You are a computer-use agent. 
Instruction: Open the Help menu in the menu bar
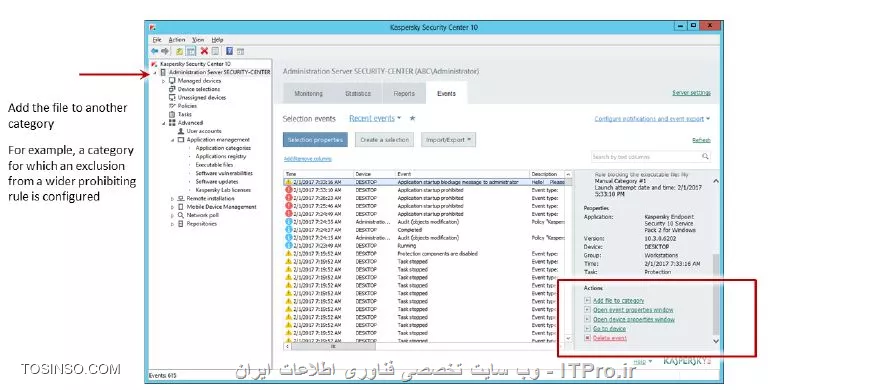coord(217,40)
